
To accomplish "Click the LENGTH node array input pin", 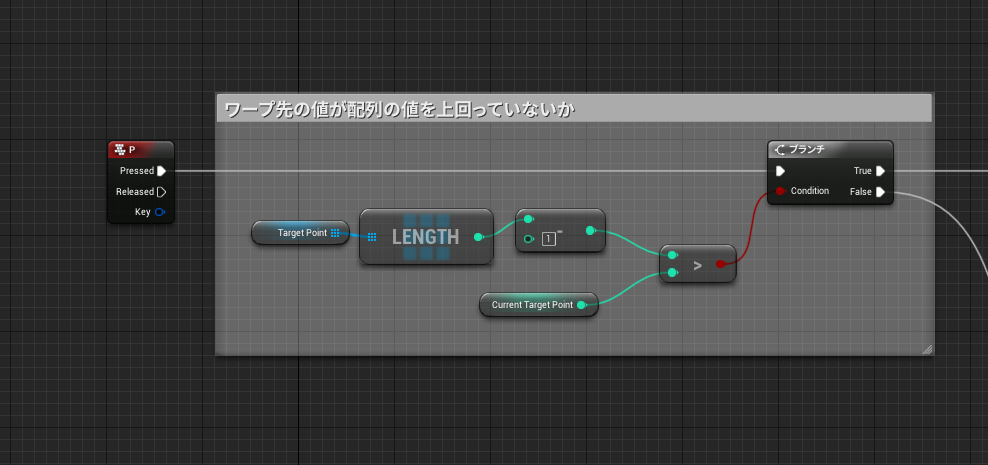I will pos(372,237).
